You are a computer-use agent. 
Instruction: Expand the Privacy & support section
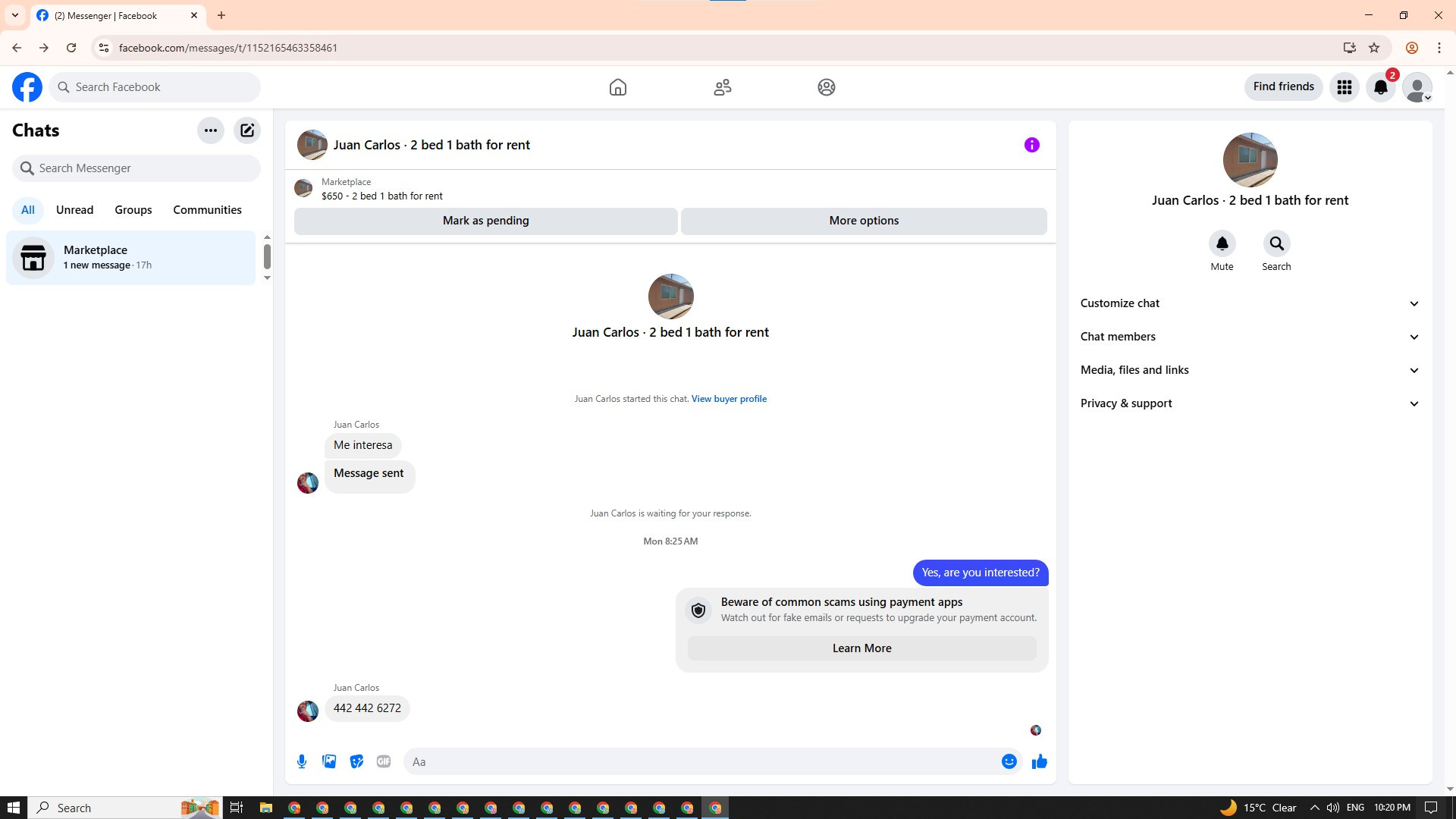pos(1250,403)
